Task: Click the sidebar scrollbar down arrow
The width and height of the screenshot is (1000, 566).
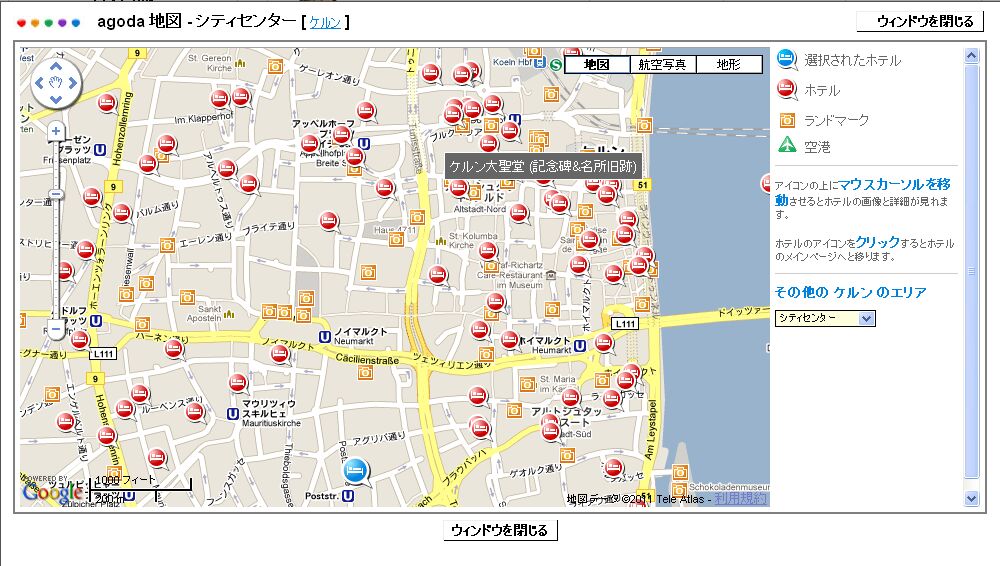Action: (971, 498)
